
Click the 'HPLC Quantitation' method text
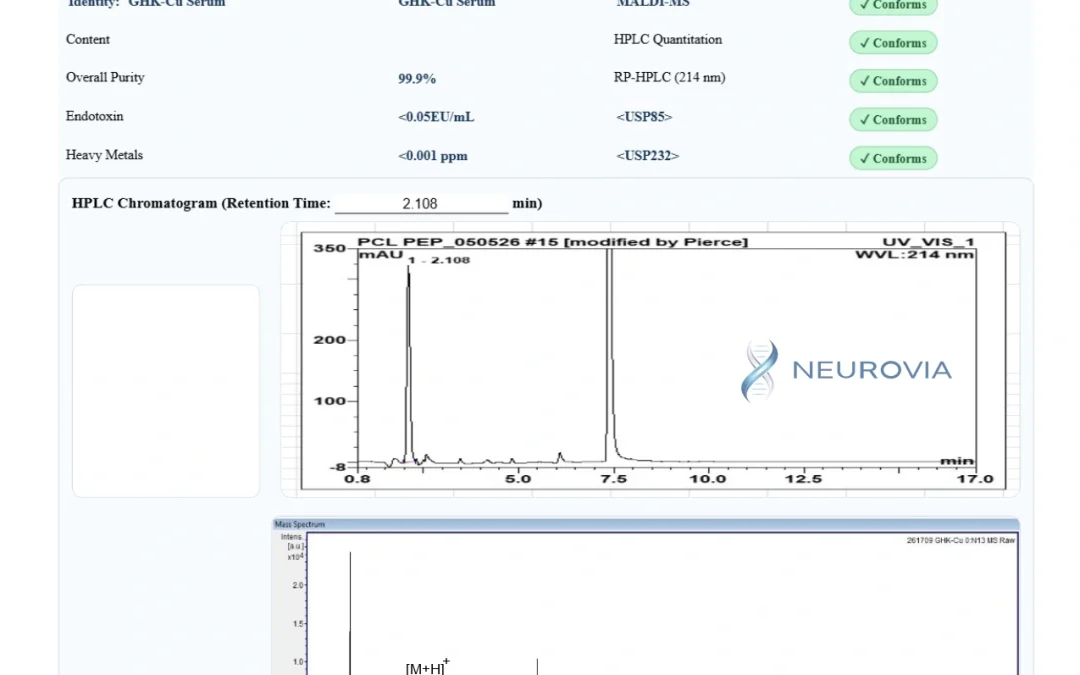click(668, 39)
